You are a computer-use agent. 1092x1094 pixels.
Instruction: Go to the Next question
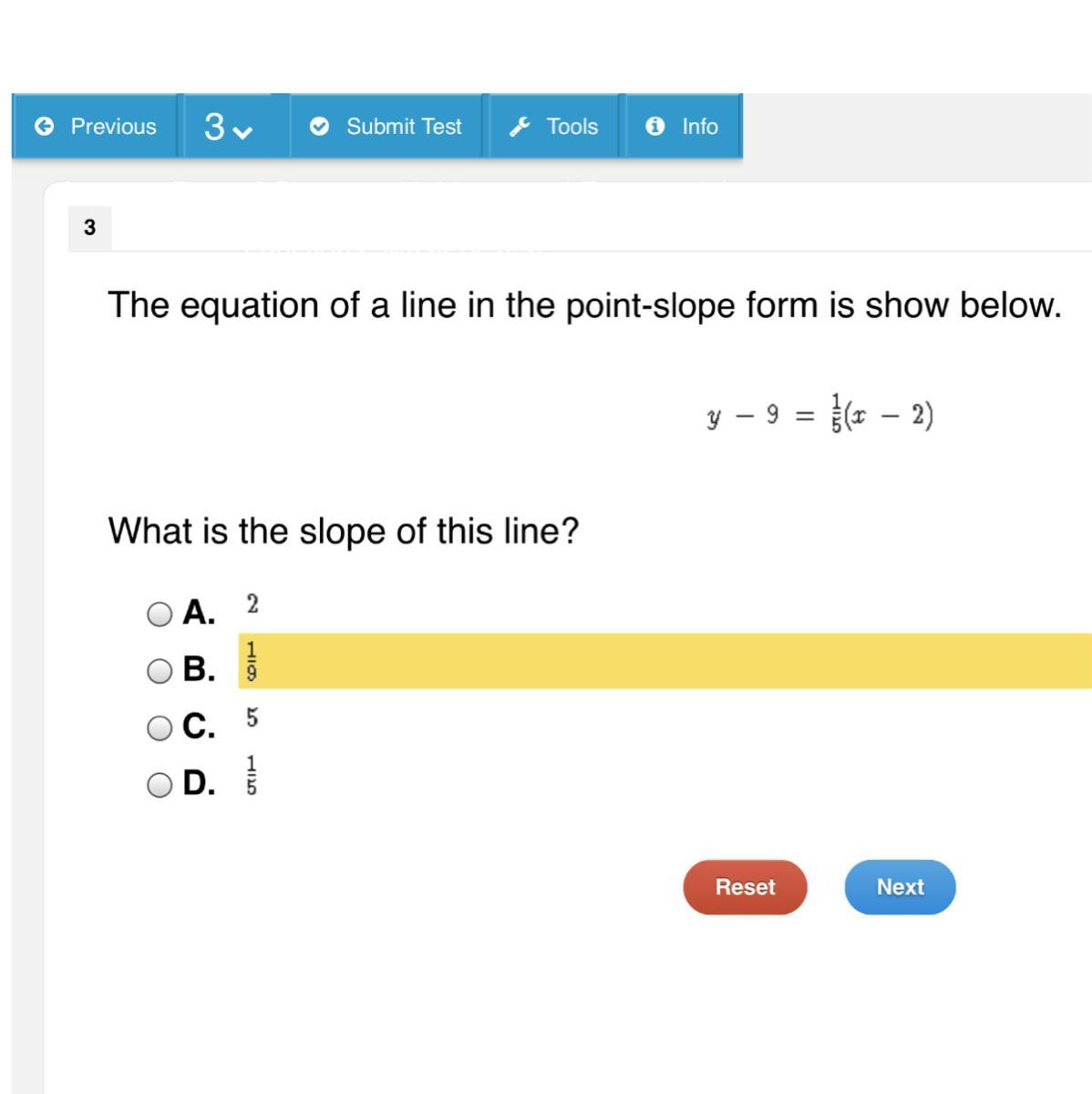point(900,887)
